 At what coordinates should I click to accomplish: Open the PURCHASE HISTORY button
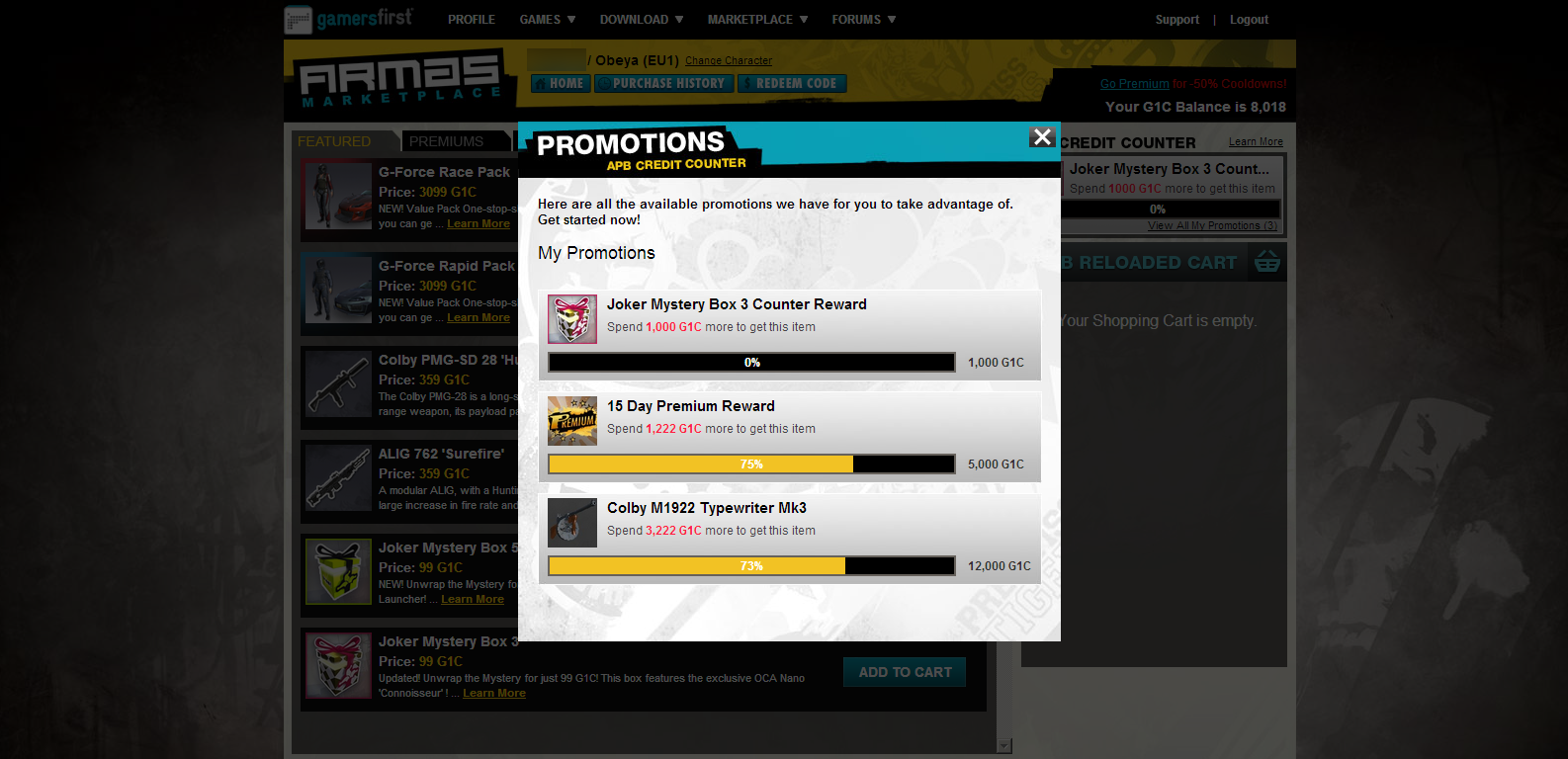tap(663, 84)
